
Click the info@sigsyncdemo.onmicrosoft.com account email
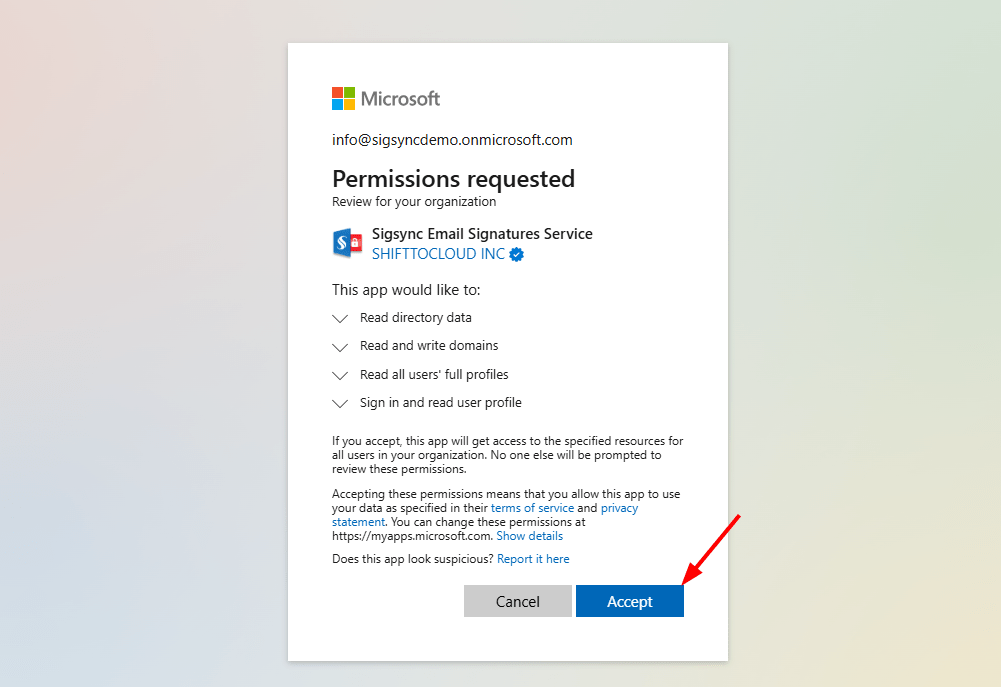(452, 140)
